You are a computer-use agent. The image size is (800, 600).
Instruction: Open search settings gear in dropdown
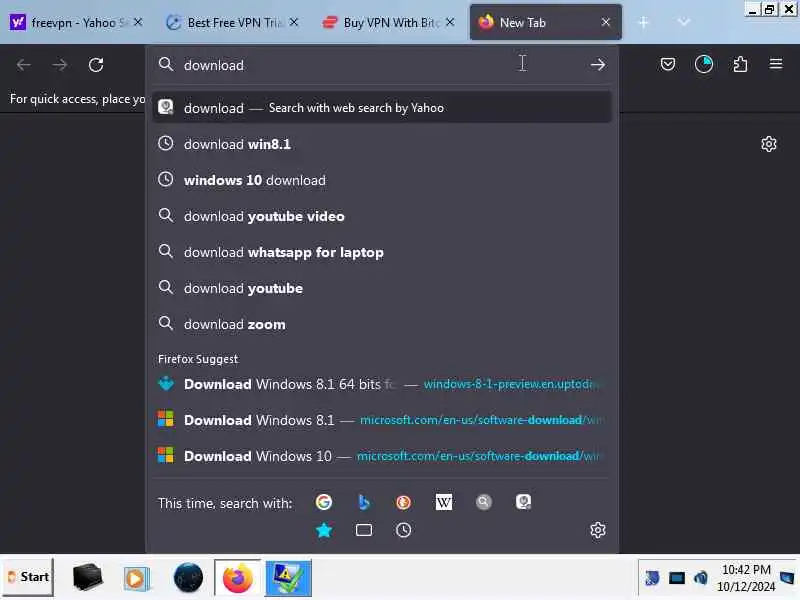pos(597,530)
